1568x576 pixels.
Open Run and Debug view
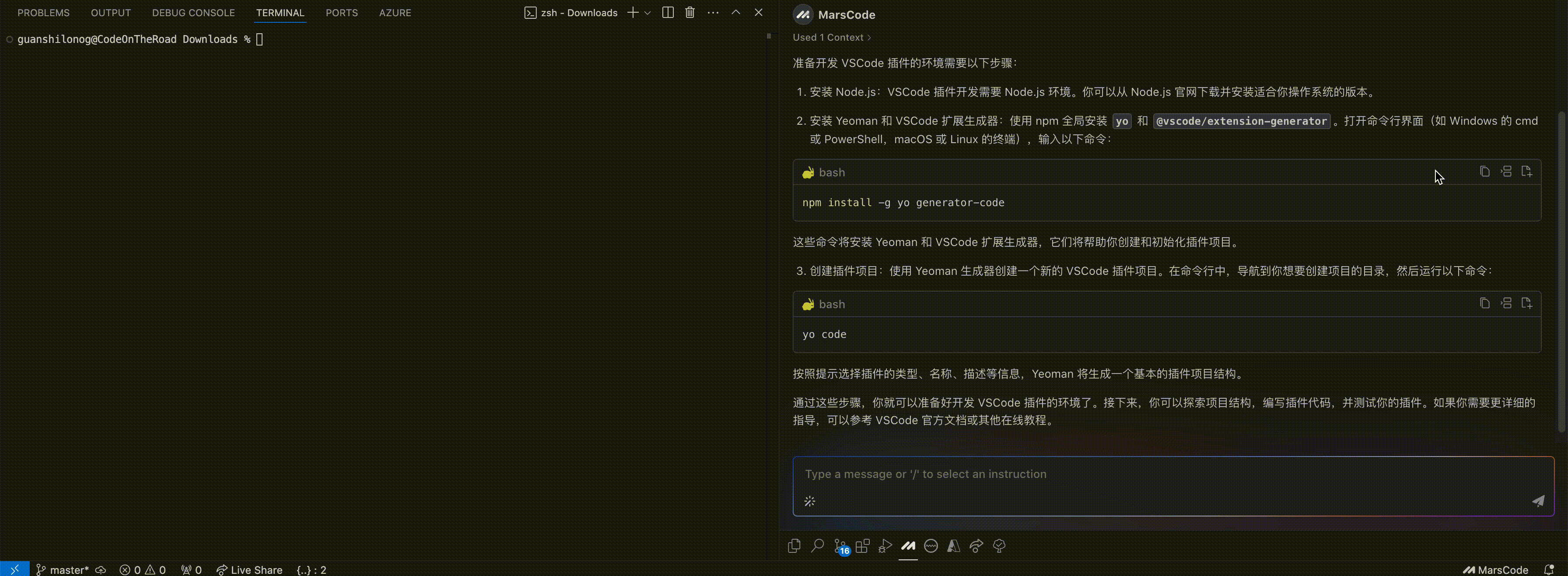point(885,546)
